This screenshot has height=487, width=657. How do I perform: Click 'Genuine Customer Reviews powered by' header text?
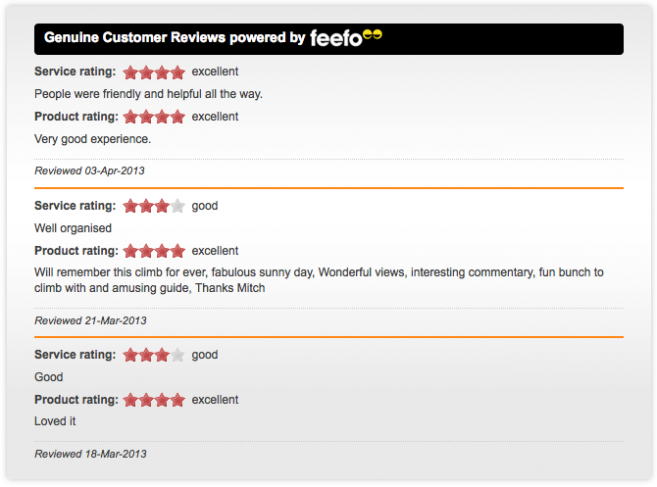click(175, 38)
